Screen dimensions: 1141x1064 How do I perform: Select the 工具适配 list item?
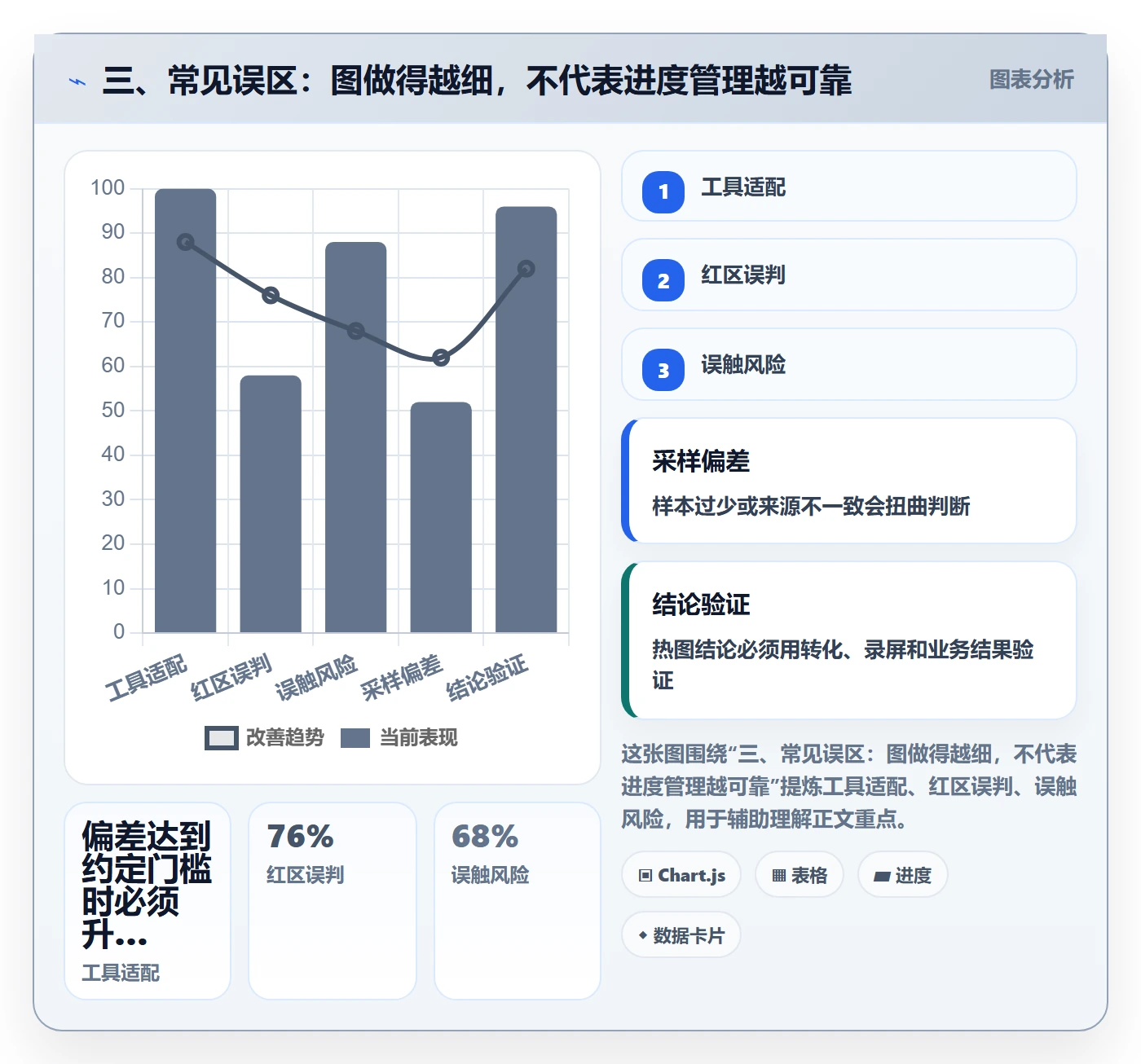[849, 186]
